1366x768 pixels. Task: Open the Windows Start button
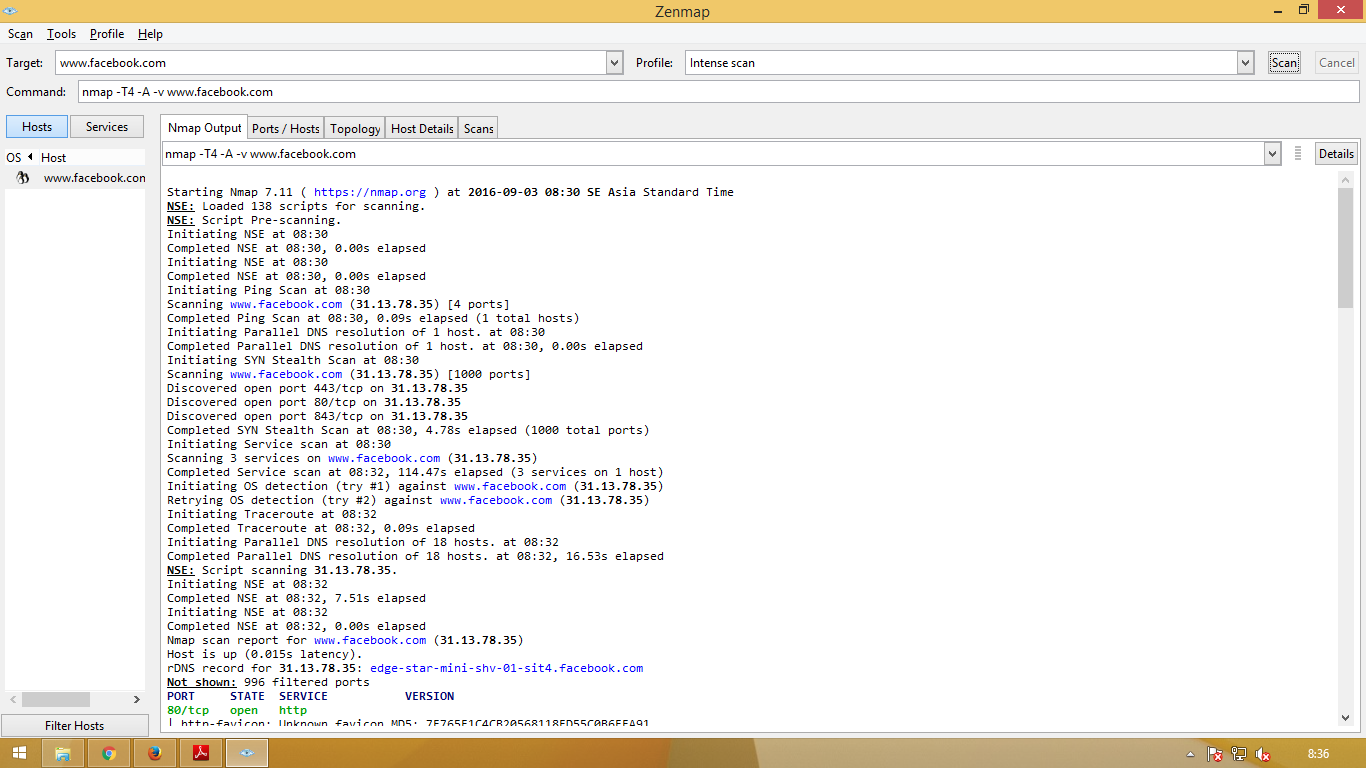coord(19,753)
